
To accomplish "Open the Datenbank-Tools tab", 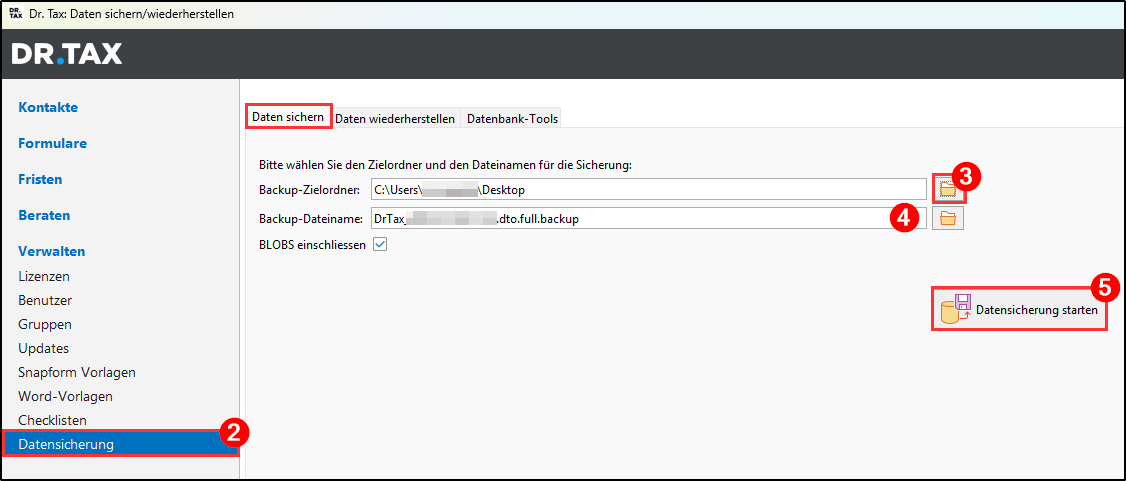I will (513, 118).
